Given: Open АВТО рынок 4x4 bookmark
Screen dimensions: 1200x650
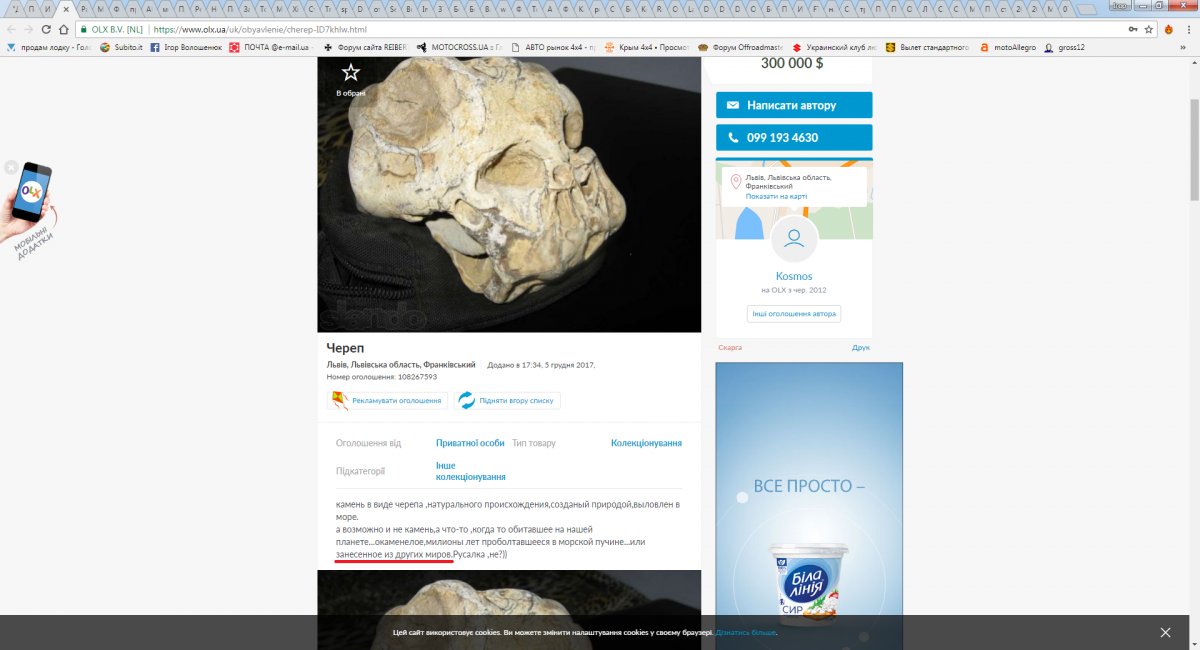Looking at the screenshot, I should click(553, 47).
